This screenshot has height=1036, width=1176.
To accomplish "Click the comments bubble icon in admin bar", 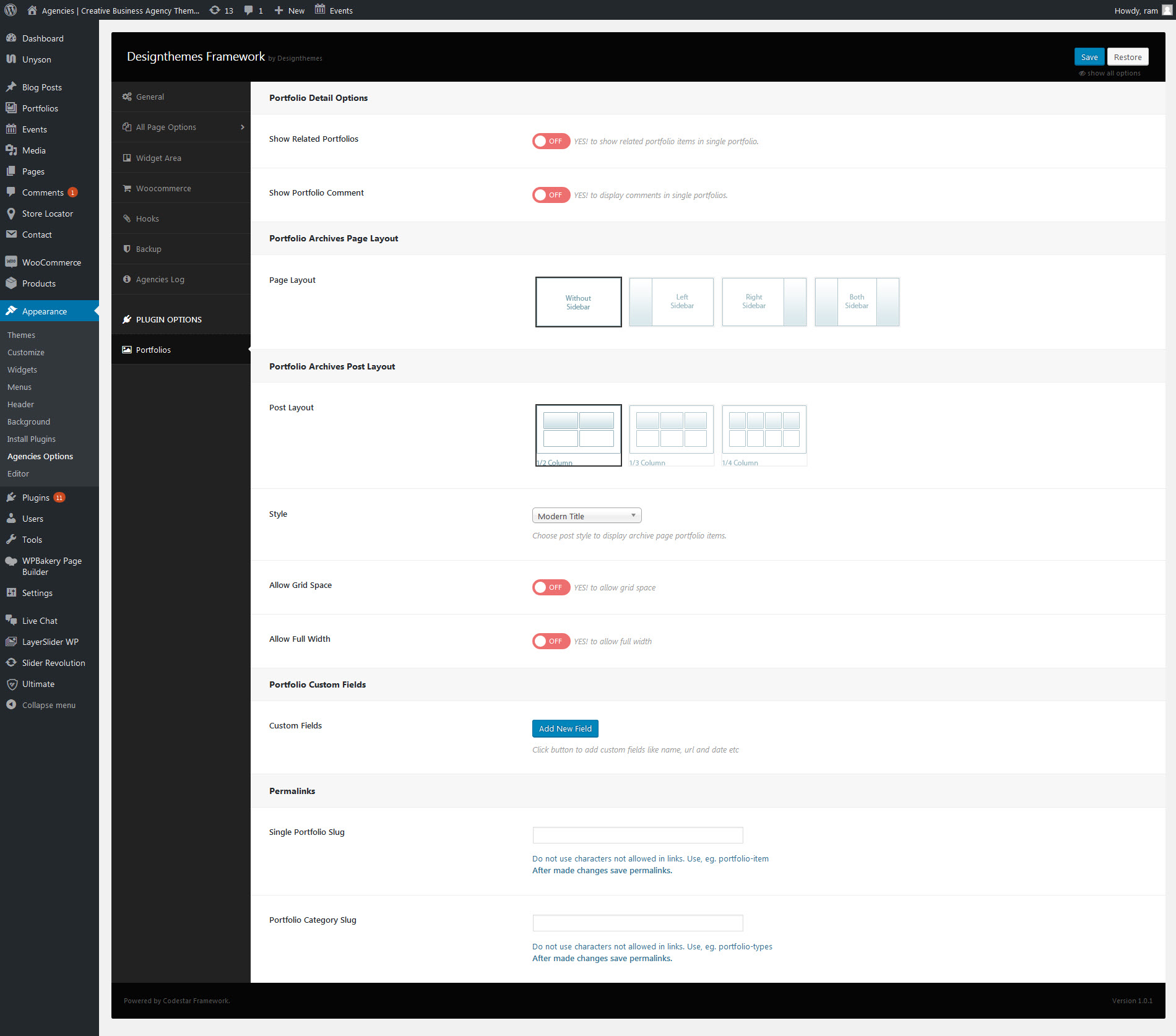I will [249, 11].
